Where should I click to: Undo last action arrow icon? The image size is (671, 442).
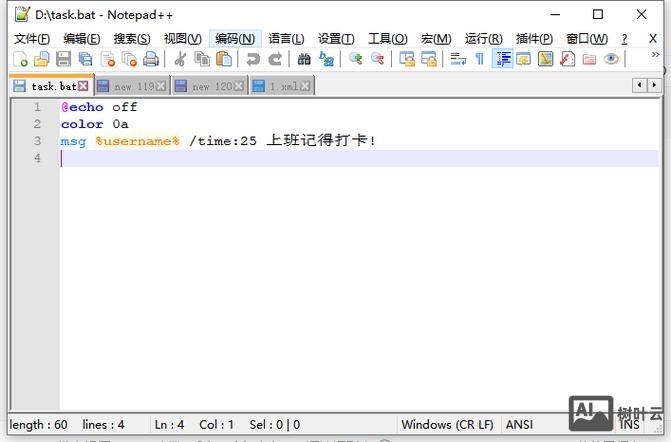[253, 59]
